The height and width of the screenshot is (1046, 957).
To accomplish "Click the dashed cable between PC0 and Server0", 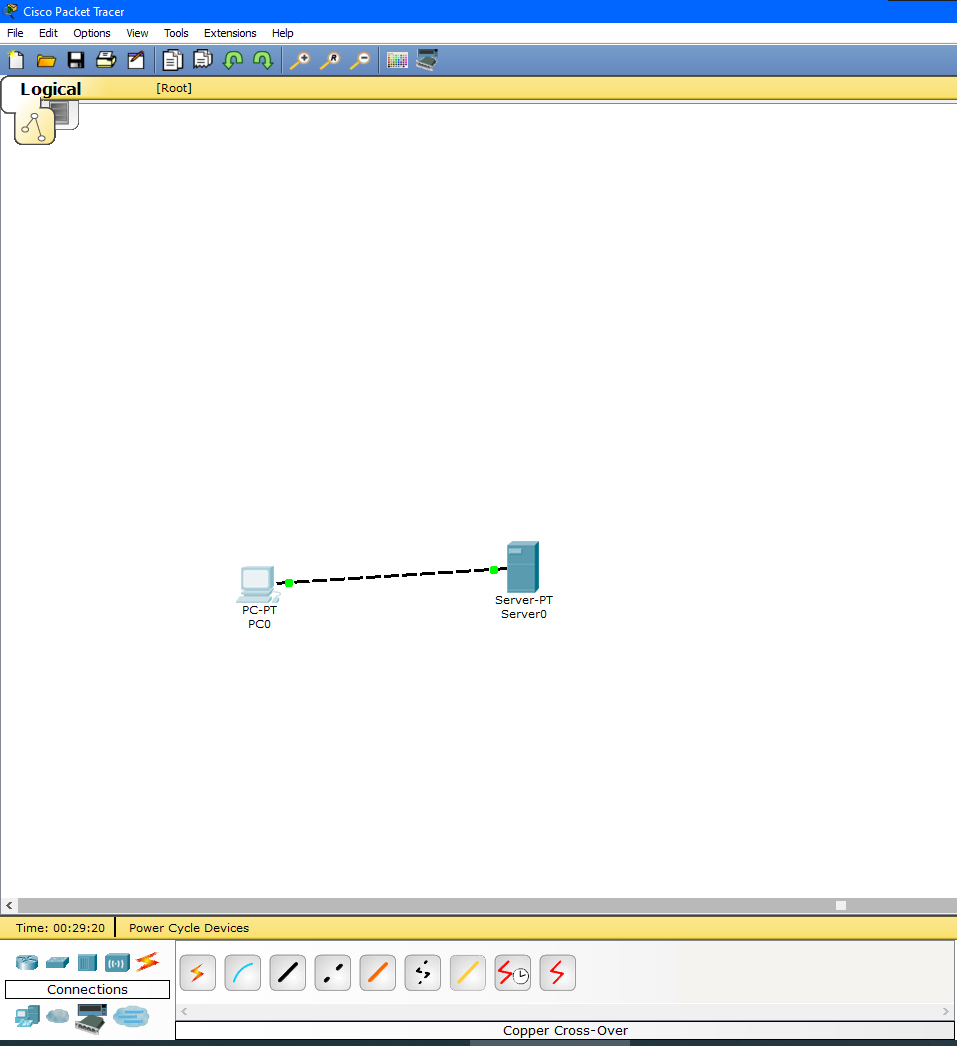I will pyautogui.click(x=391, y=576).
